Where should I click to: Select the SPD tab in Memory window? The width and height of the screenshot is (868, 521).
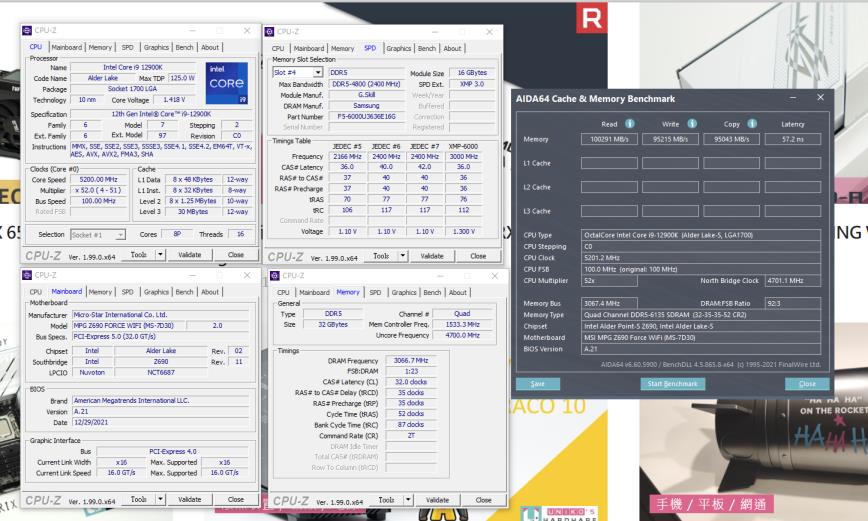click(x=375, y=292)
